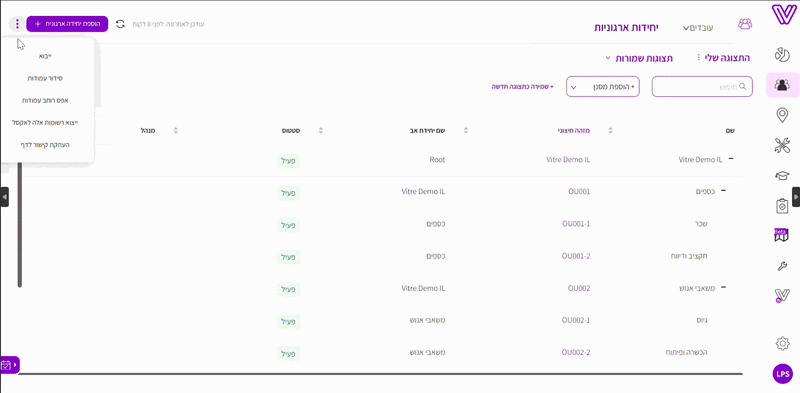Viewport: 800px width, 393px height.
Task: Click שמירה כתצוגה חדשה link
Action: [x=522, y=87]
